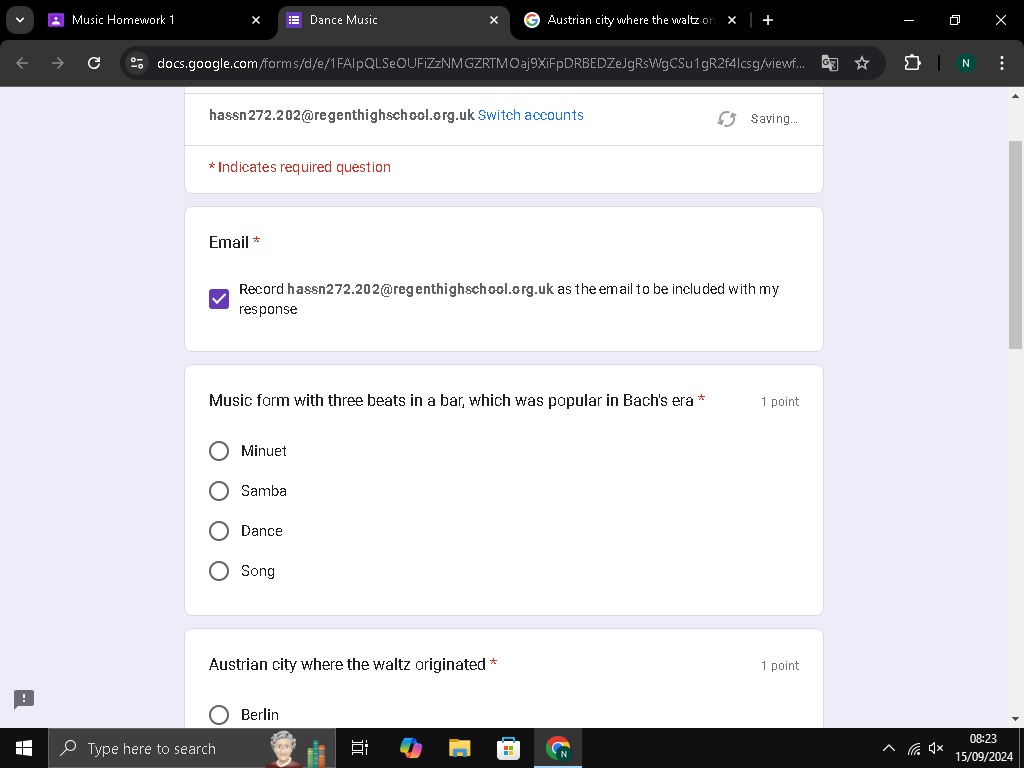The width and height of the screenshot is (1024, 768).
Task: Minimize the Chrome window
Action: coord(908,20)
